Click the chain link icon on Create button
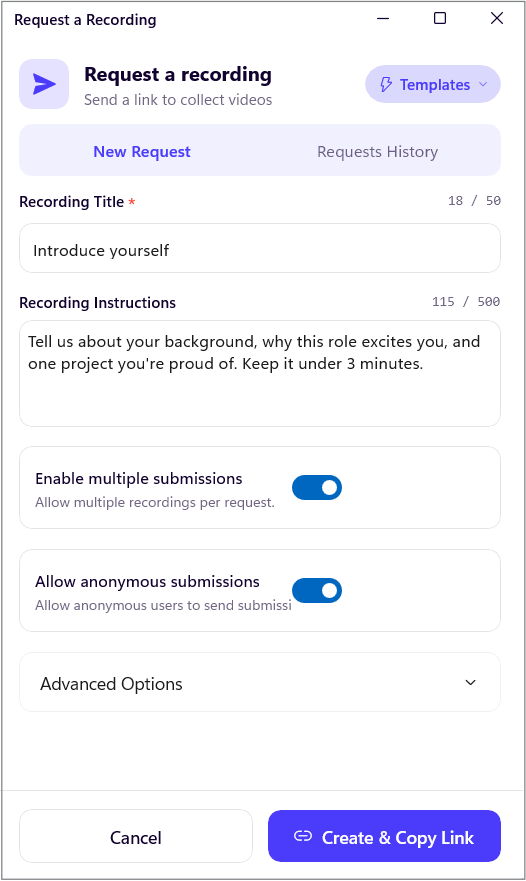The height and width of the screenshot is (881, 526). point(303,836)
